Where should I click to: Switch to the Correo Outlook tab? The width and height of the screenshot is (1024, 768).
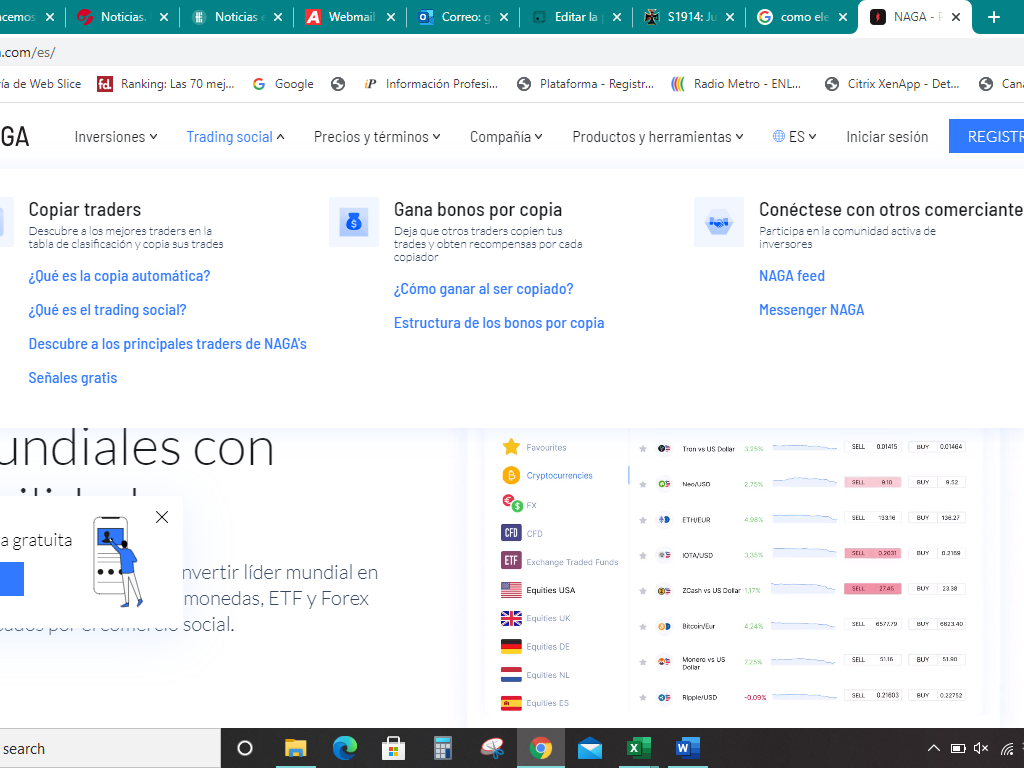click(464, 17)
